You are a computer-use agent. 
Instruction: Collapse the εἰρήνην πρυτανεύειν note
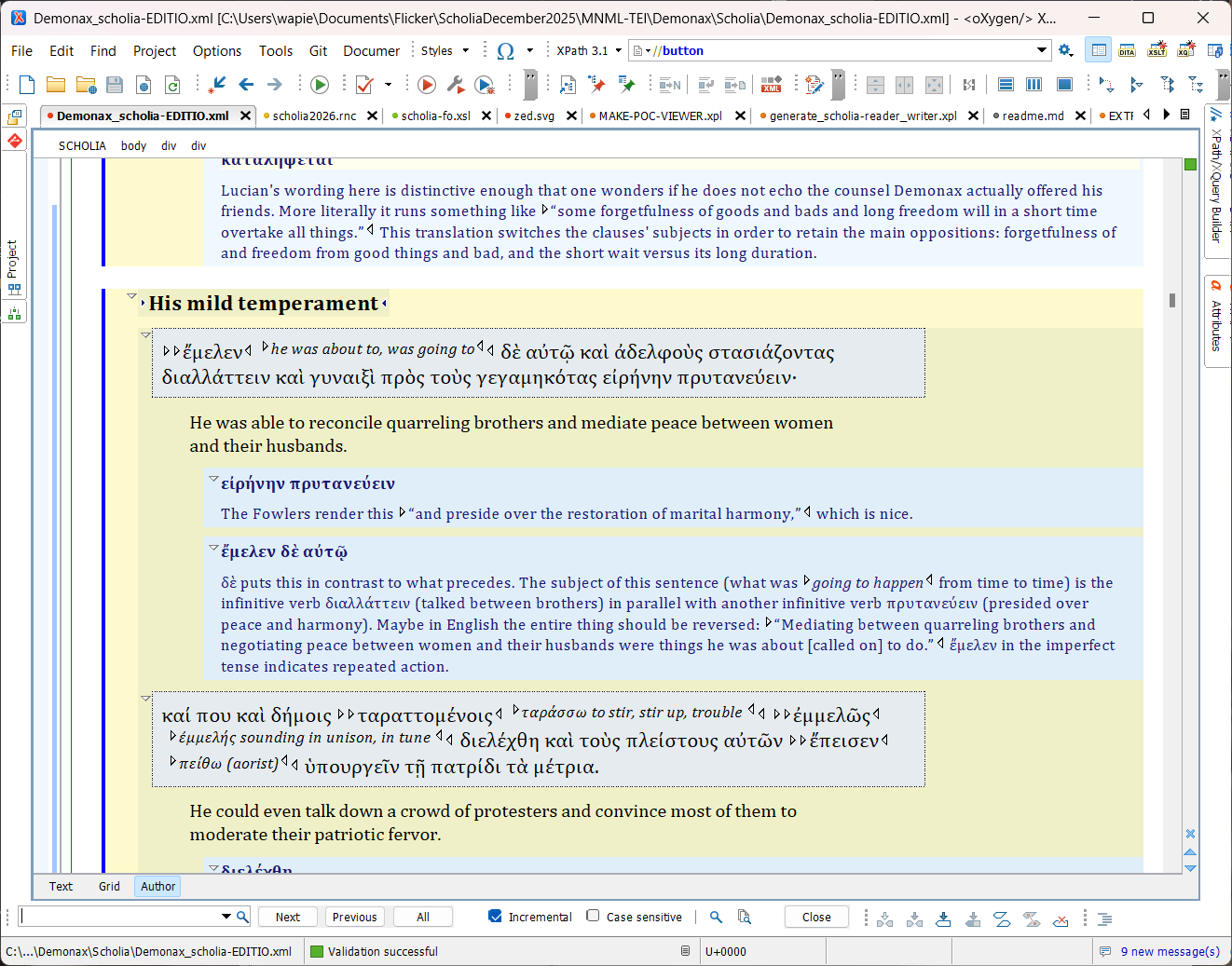[x=213, y=480]
